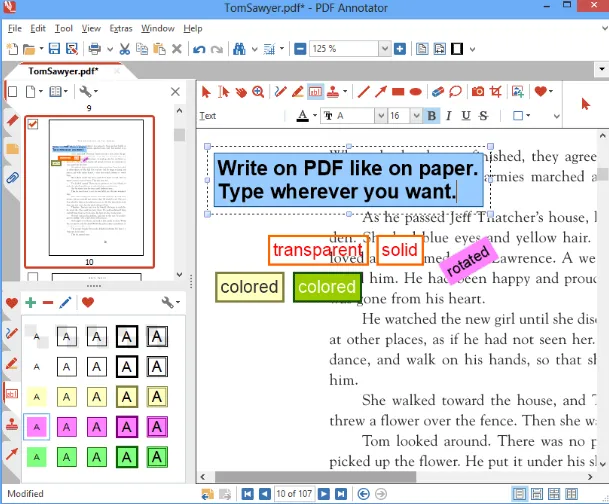609x504 pixels.
Task: Click the New document icon
Action: [x=12, y=49]
